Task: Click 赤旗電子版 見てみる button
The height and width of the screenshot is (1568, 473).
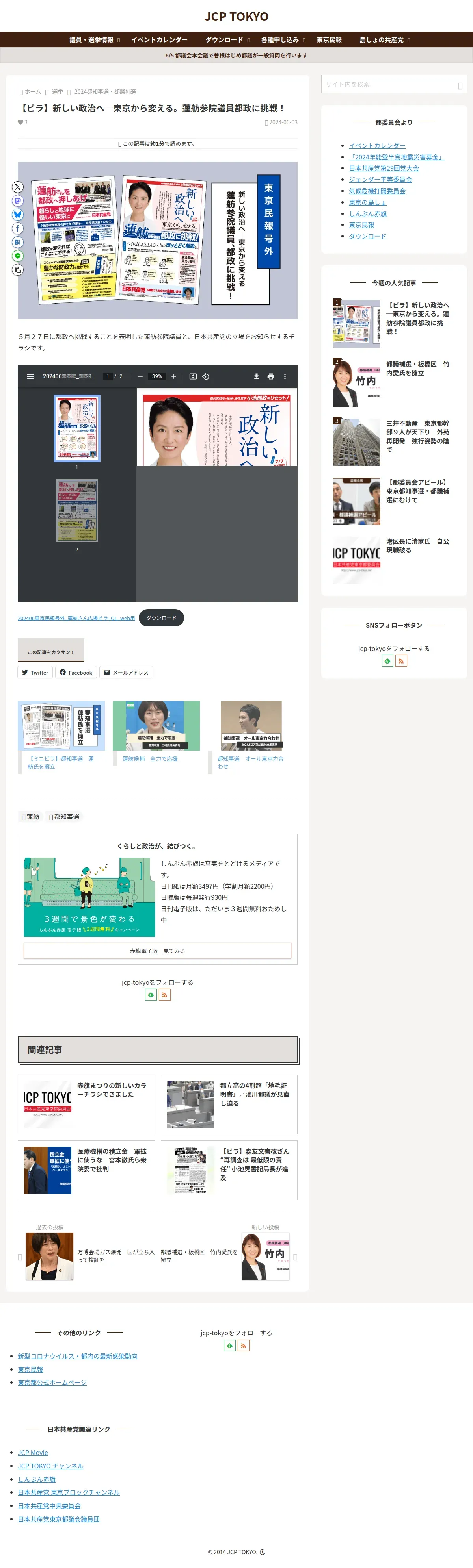Action: (157, 951)
